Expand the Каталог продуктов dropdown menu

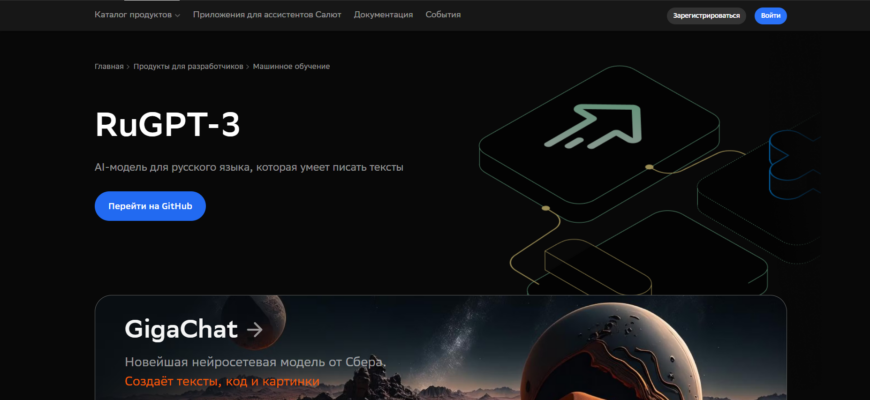[x=137, y=15]
